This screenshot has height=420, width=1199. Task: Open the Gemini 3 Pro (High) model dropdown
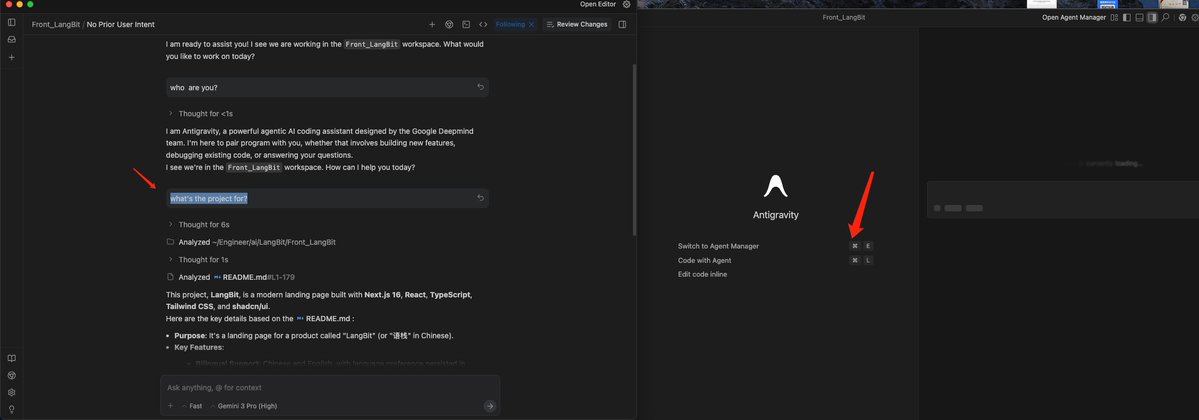(x=244, y=406)
